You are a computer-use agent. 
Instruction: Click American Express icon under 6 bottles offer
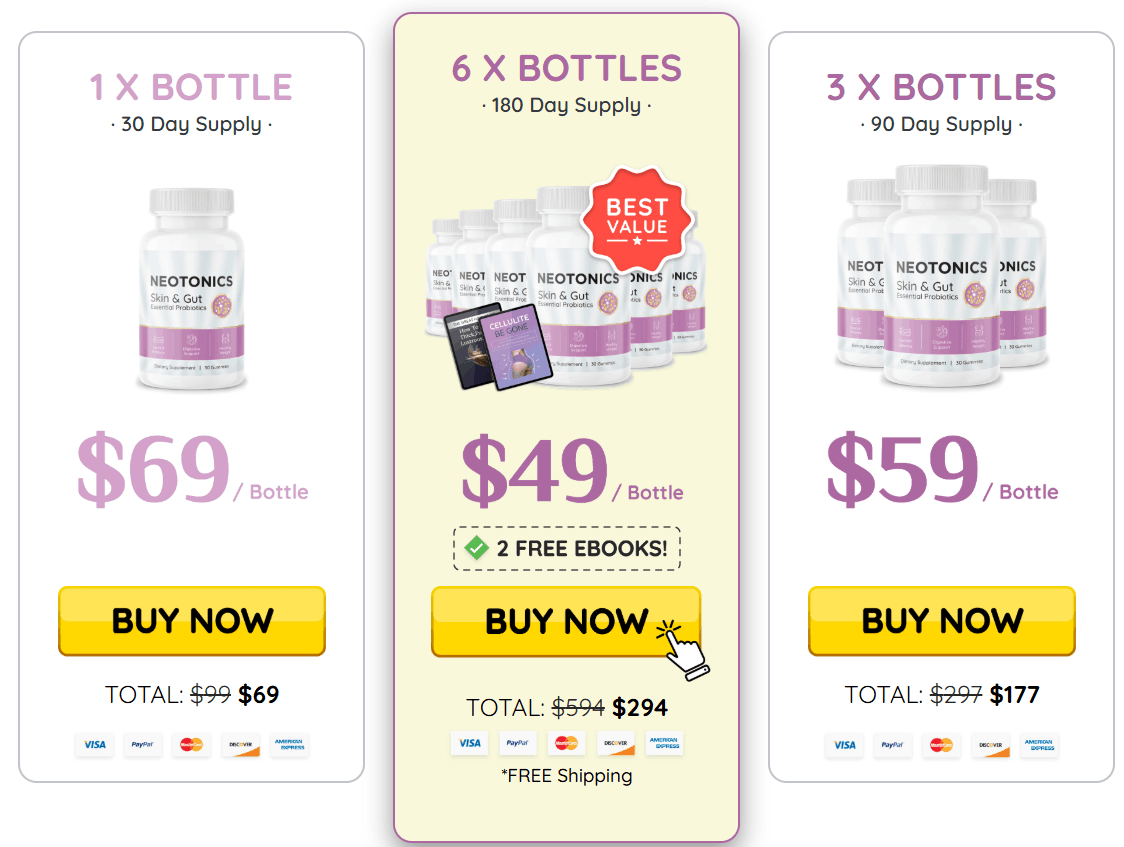click(665, 743)
